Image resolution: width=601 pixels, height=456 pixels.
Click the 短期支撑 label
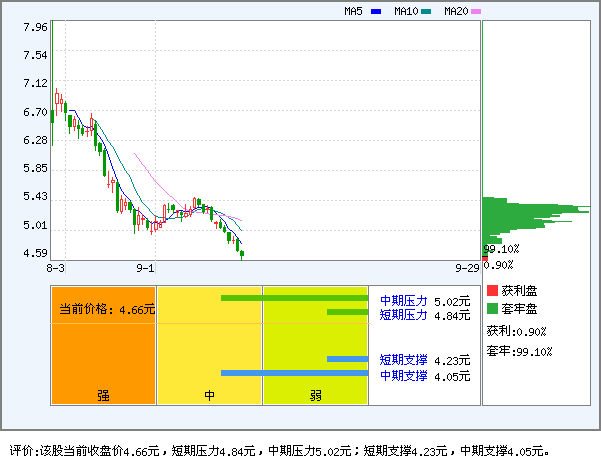(x=404, y=360)
